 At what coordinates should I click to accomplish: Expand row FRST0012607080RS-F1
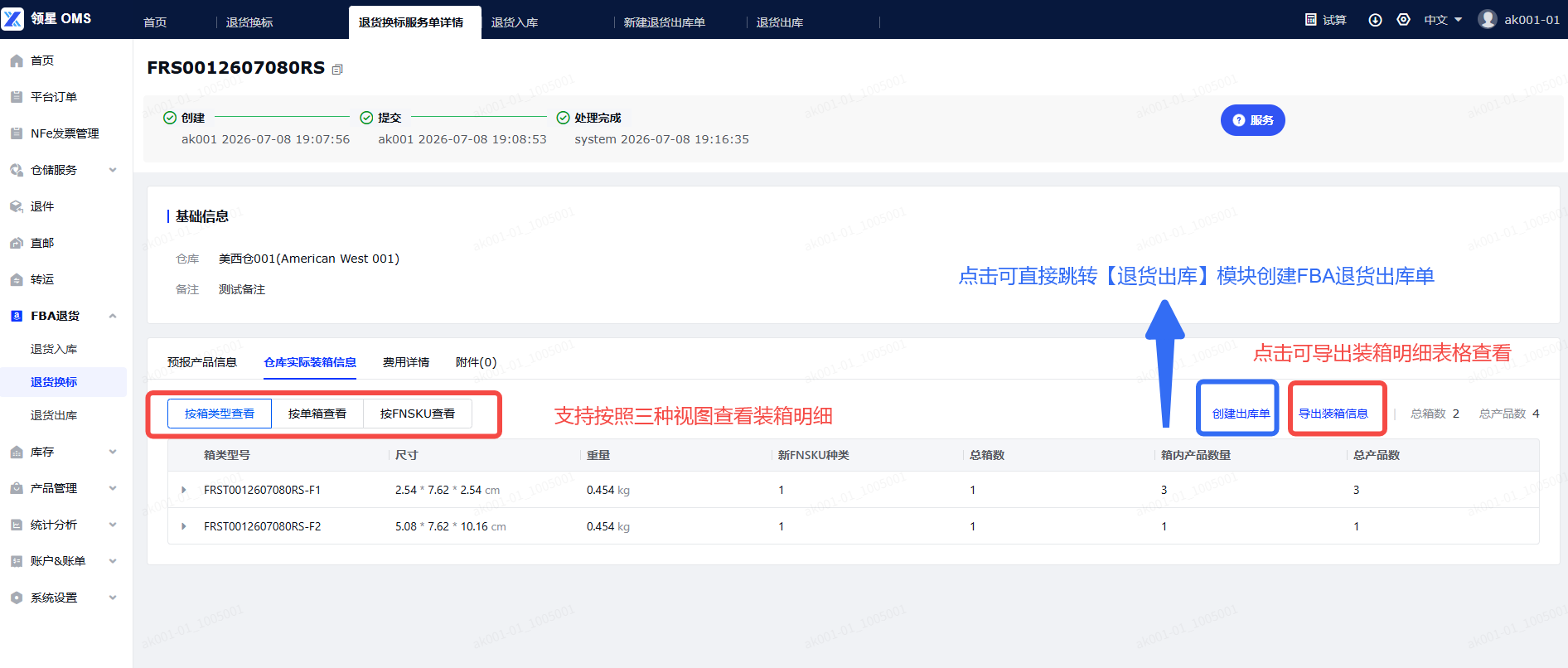click(184, 490)
